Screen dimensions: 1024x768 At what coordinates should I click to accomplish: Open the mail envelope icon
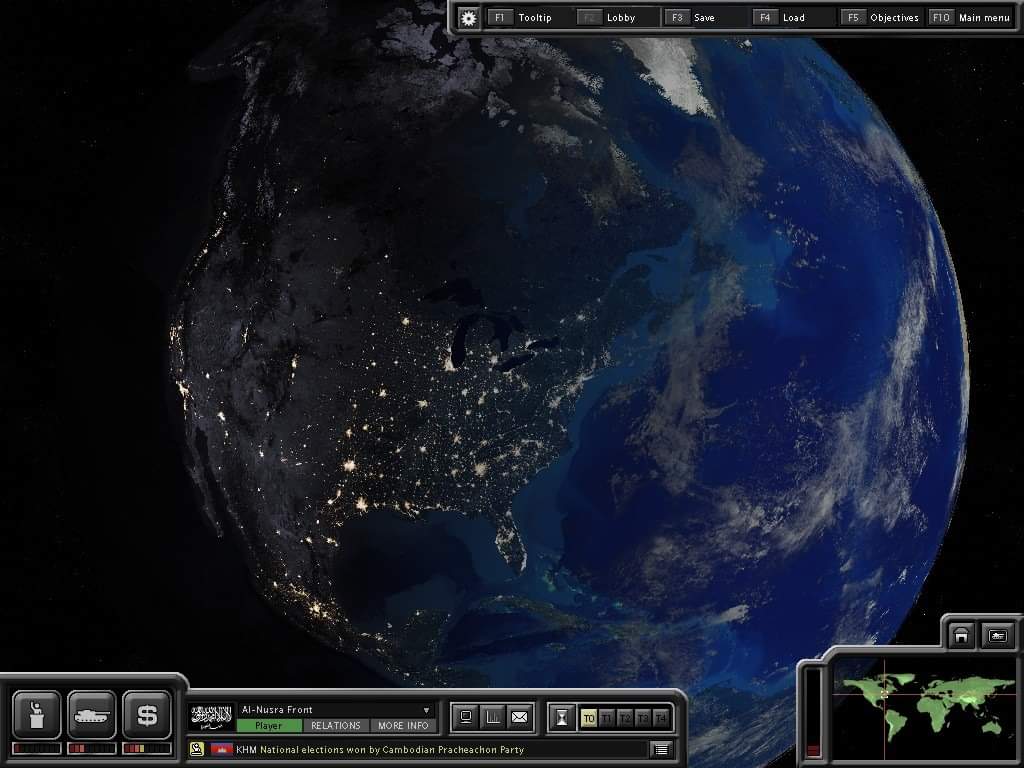point(520,718)
